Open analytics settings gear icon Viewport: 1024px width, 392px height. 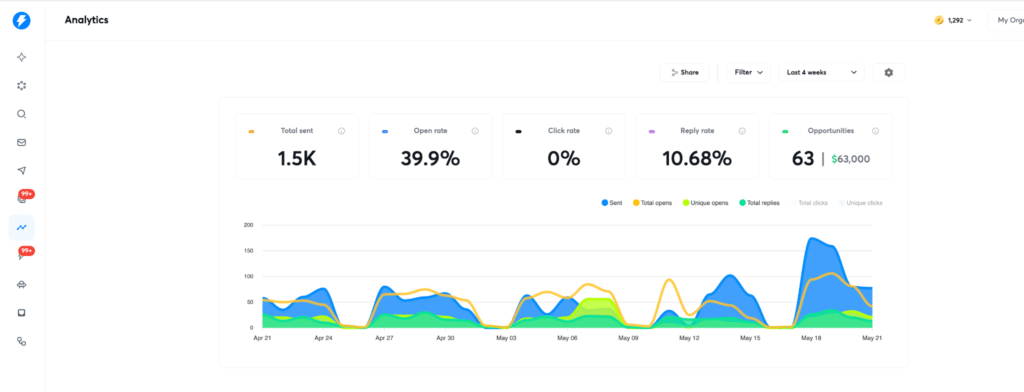click(888, 73)
